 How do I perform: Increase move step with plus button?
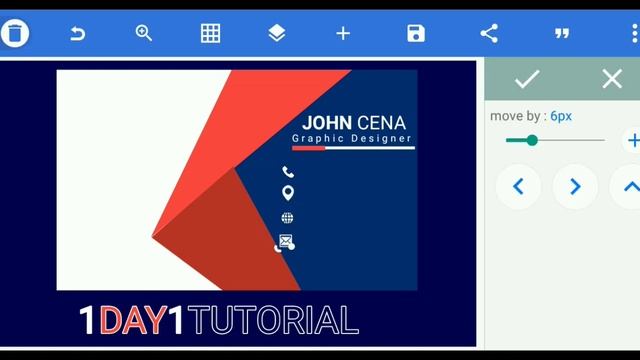pyautogui.click(x=632, y=140)
